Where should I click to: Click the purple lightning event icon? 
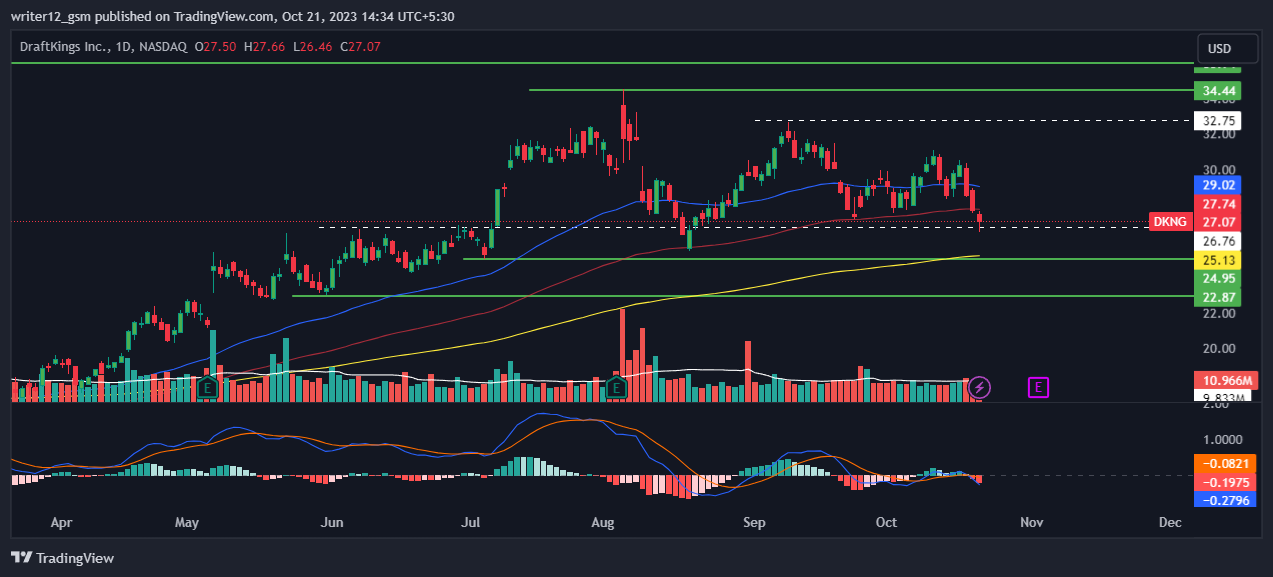pyautogui.click(x=981, y=386)
